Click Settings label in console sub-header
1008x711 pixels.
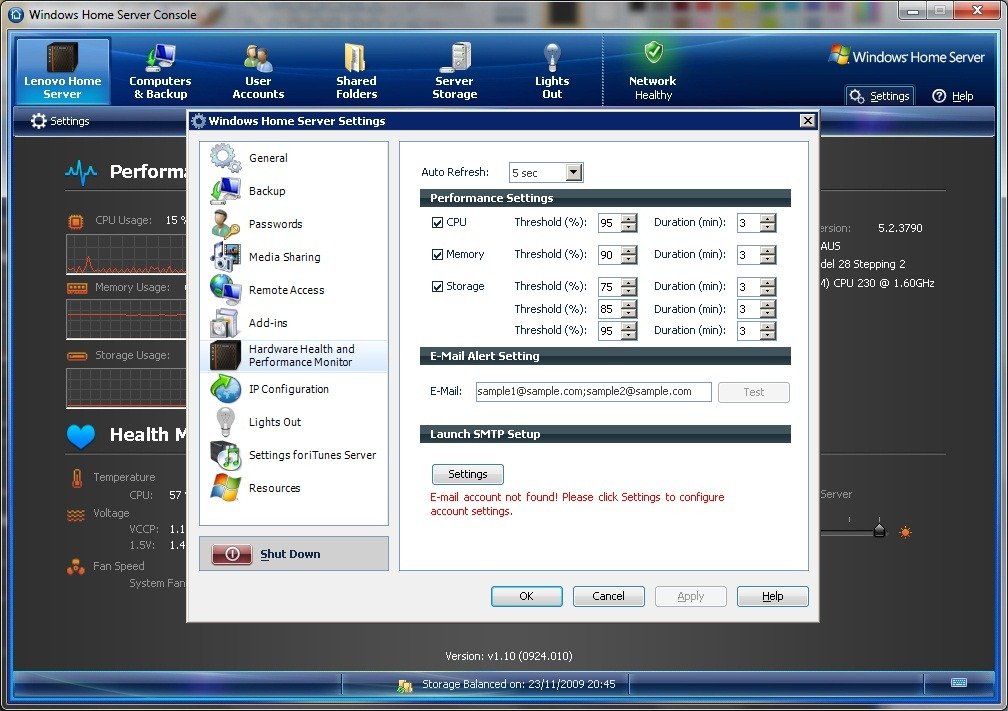69,121
